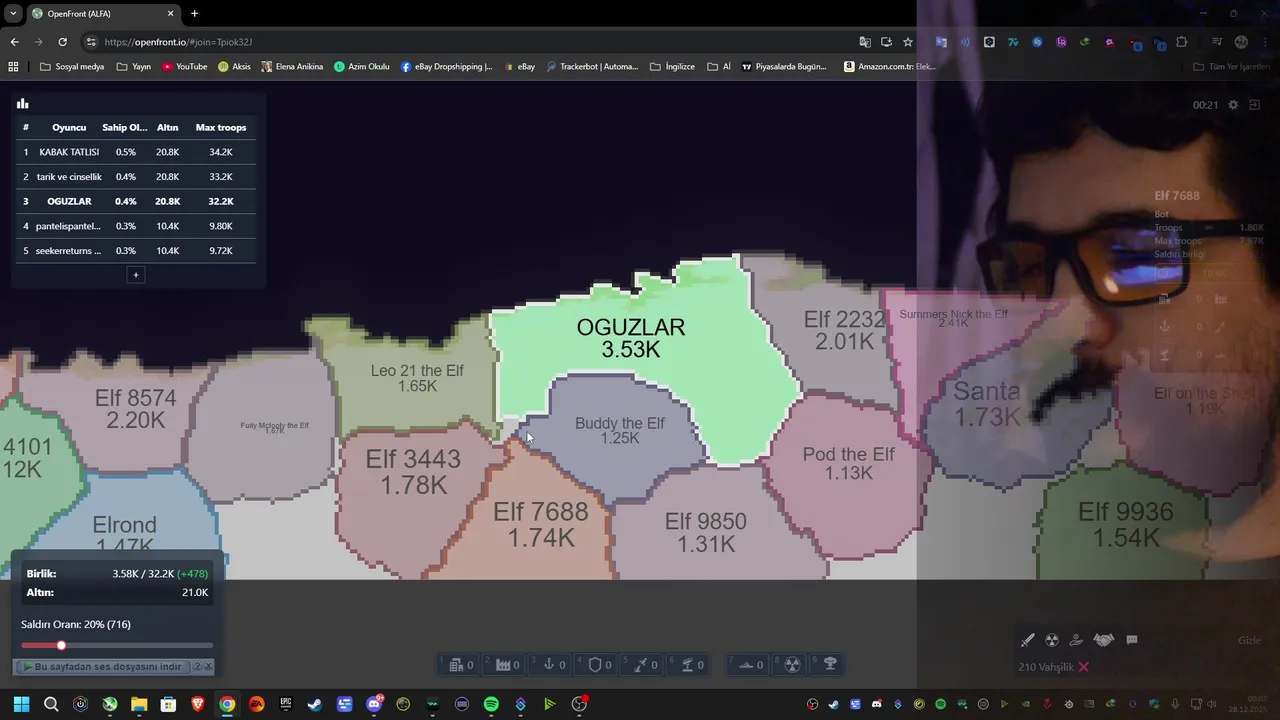Select the Missile Silo icon

(641, 665)
